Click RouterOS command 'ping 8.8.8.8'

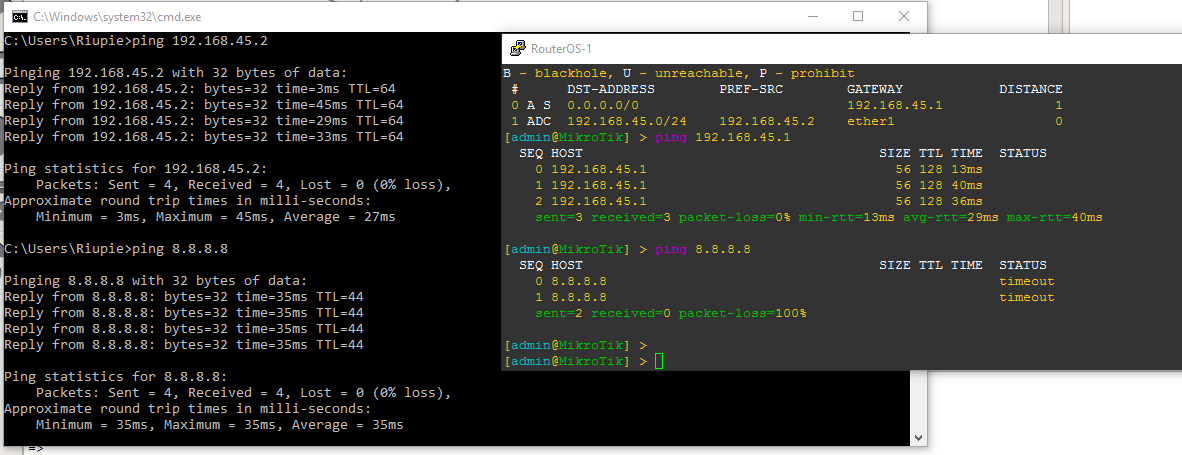[703, 249]
